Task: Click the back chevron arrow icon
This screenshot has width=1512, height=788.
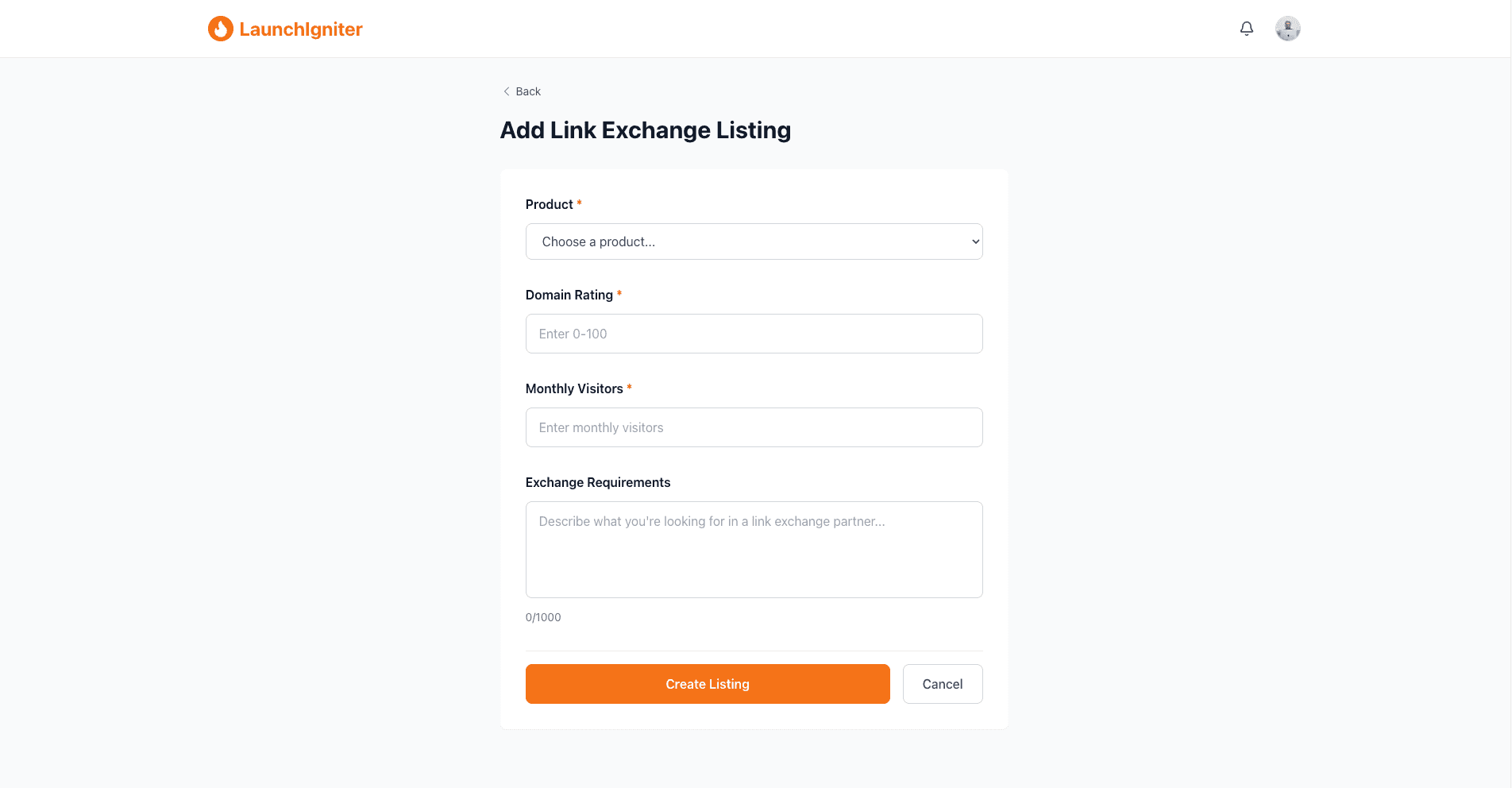Action: pos(507,91)
